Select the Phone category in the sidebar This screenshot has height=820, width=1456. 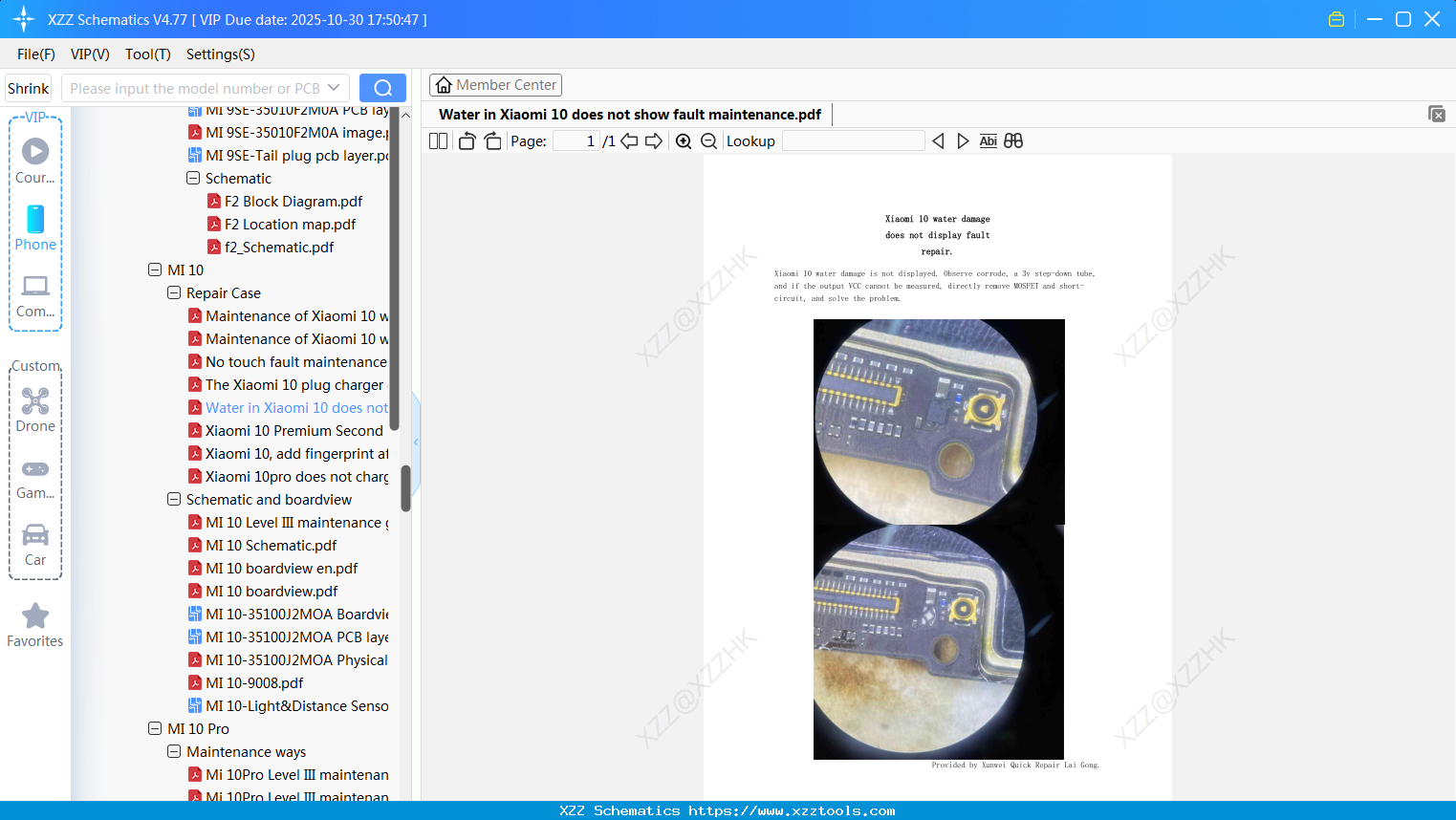click(x=35, y=228)
